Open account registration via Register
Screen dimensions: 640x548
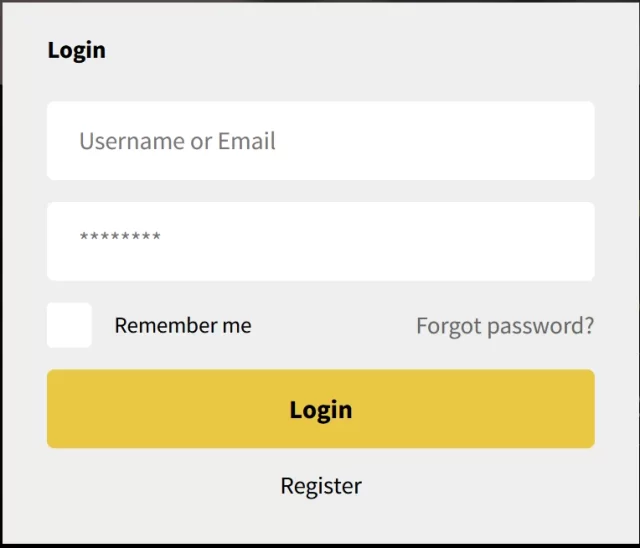[x=321, y=486]
